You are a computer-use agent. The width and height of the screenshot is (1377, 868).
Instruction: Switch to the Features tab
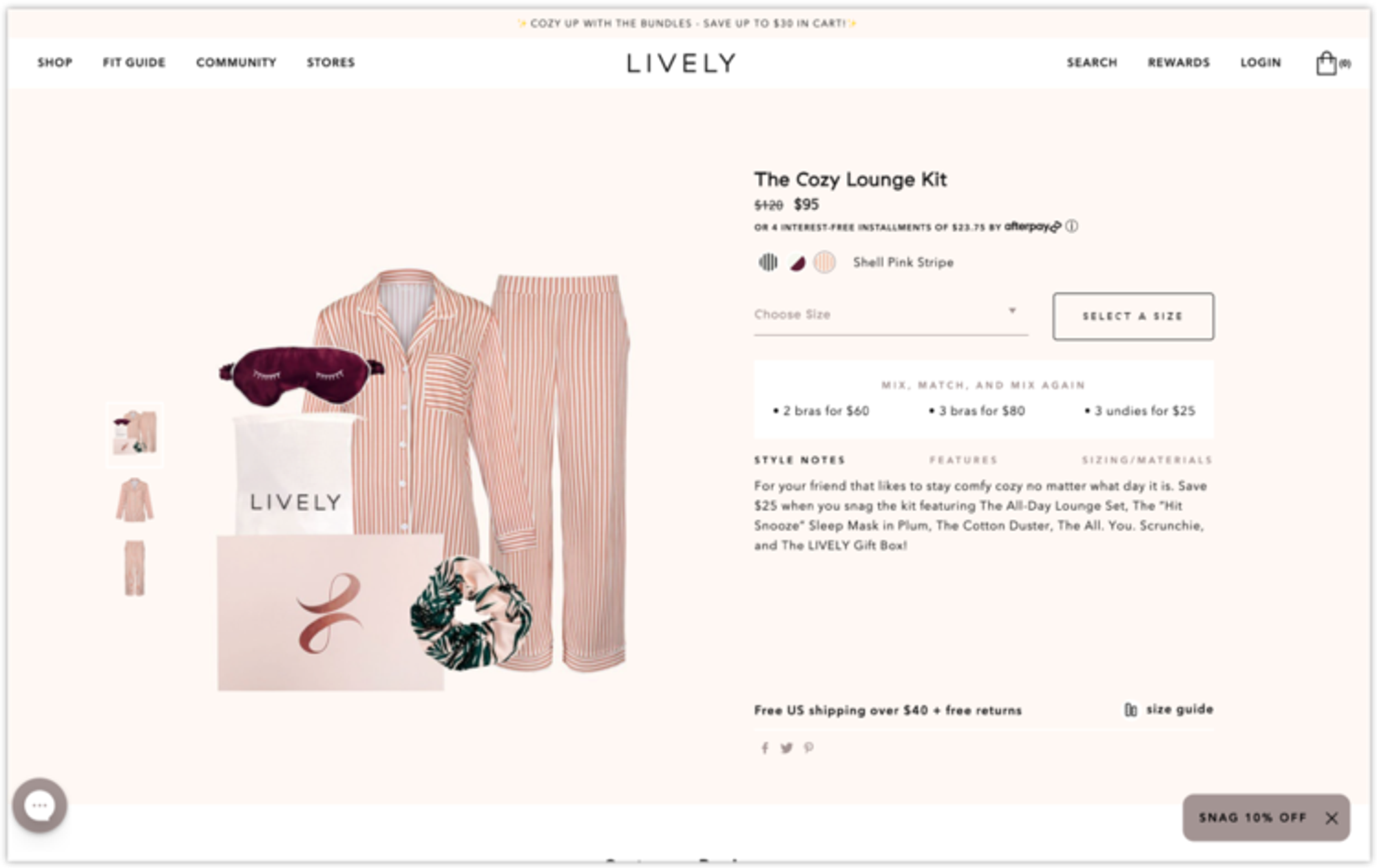click(963, 460)
